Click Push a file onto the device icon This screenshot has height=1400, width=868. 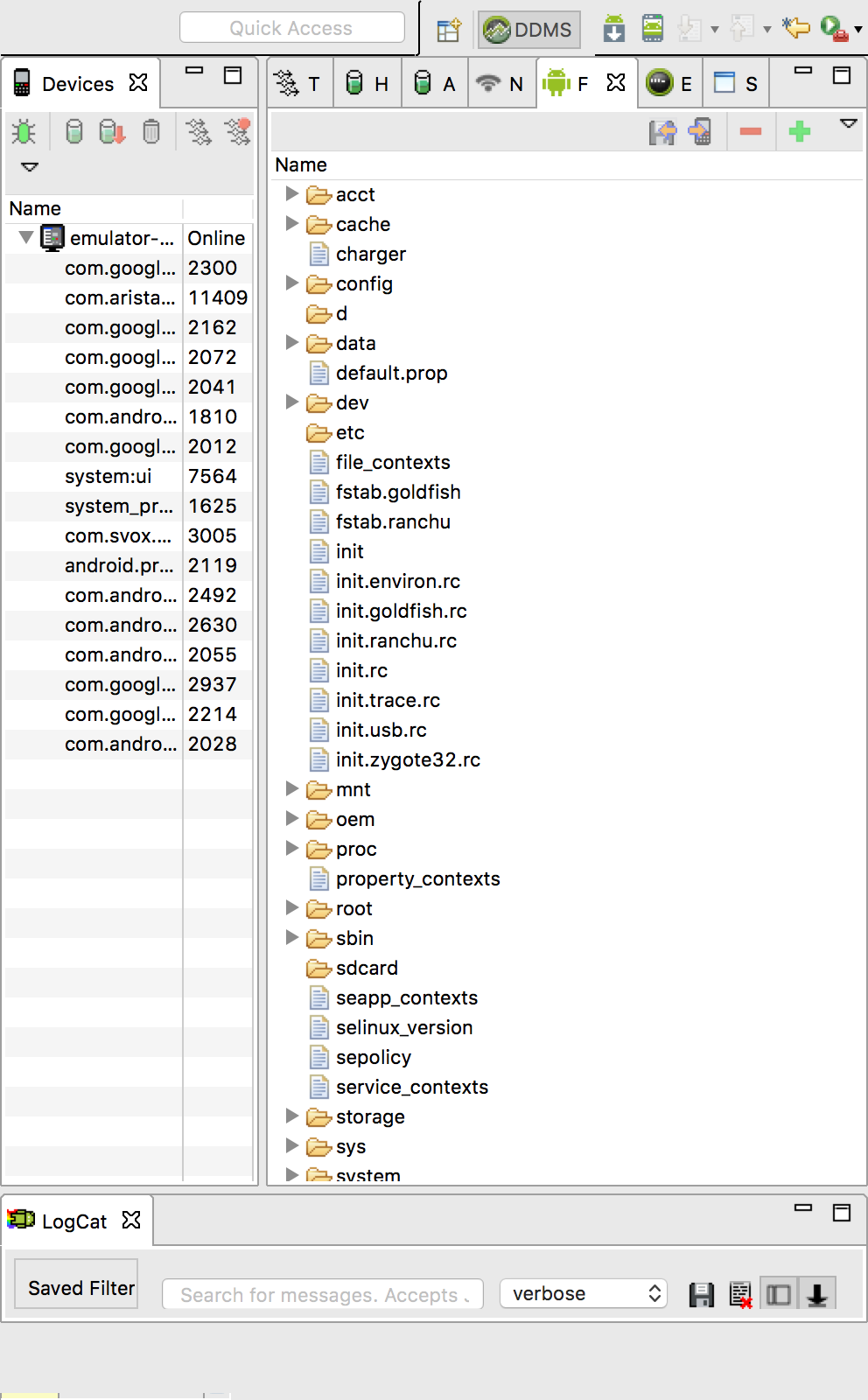(x=700, y=132)
